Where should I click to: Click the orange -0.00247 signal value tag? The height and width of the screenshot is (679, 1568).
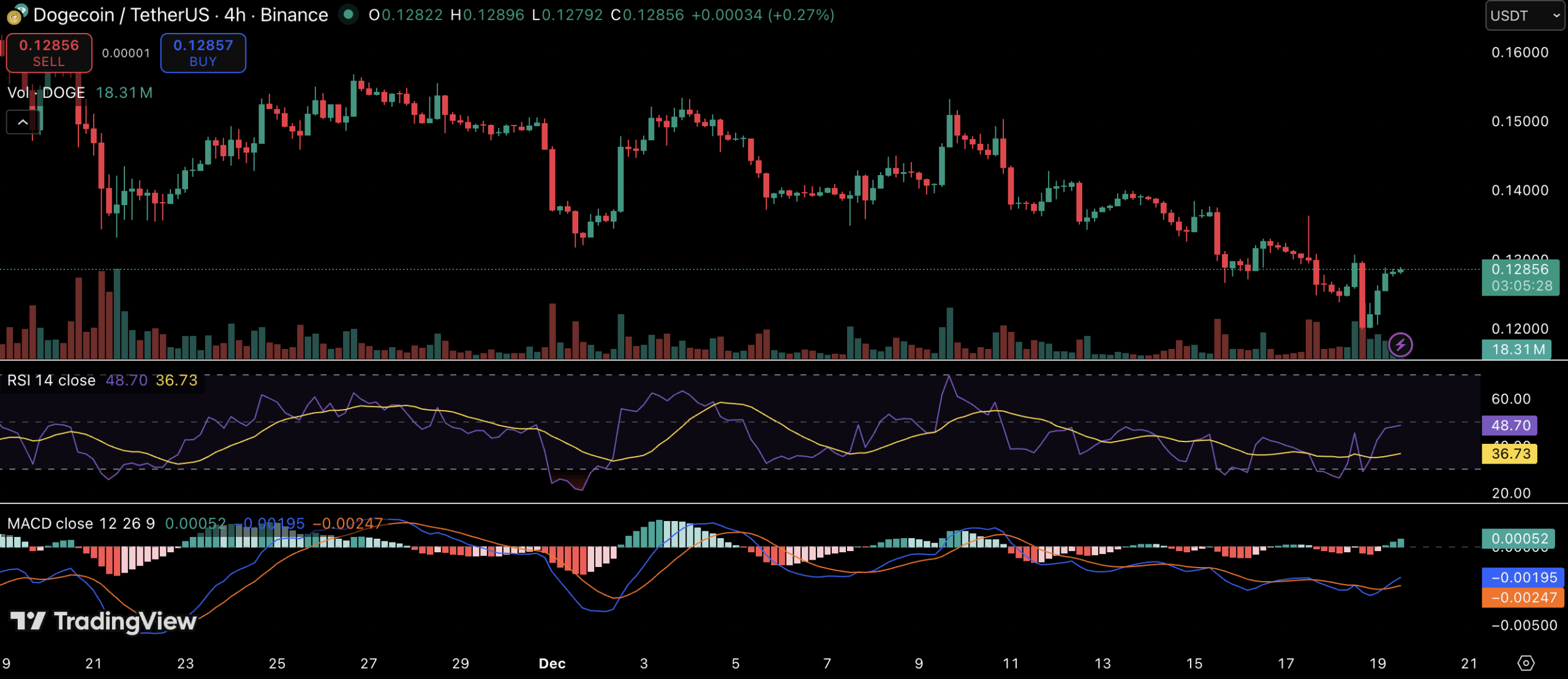(x=1523, y=598)
